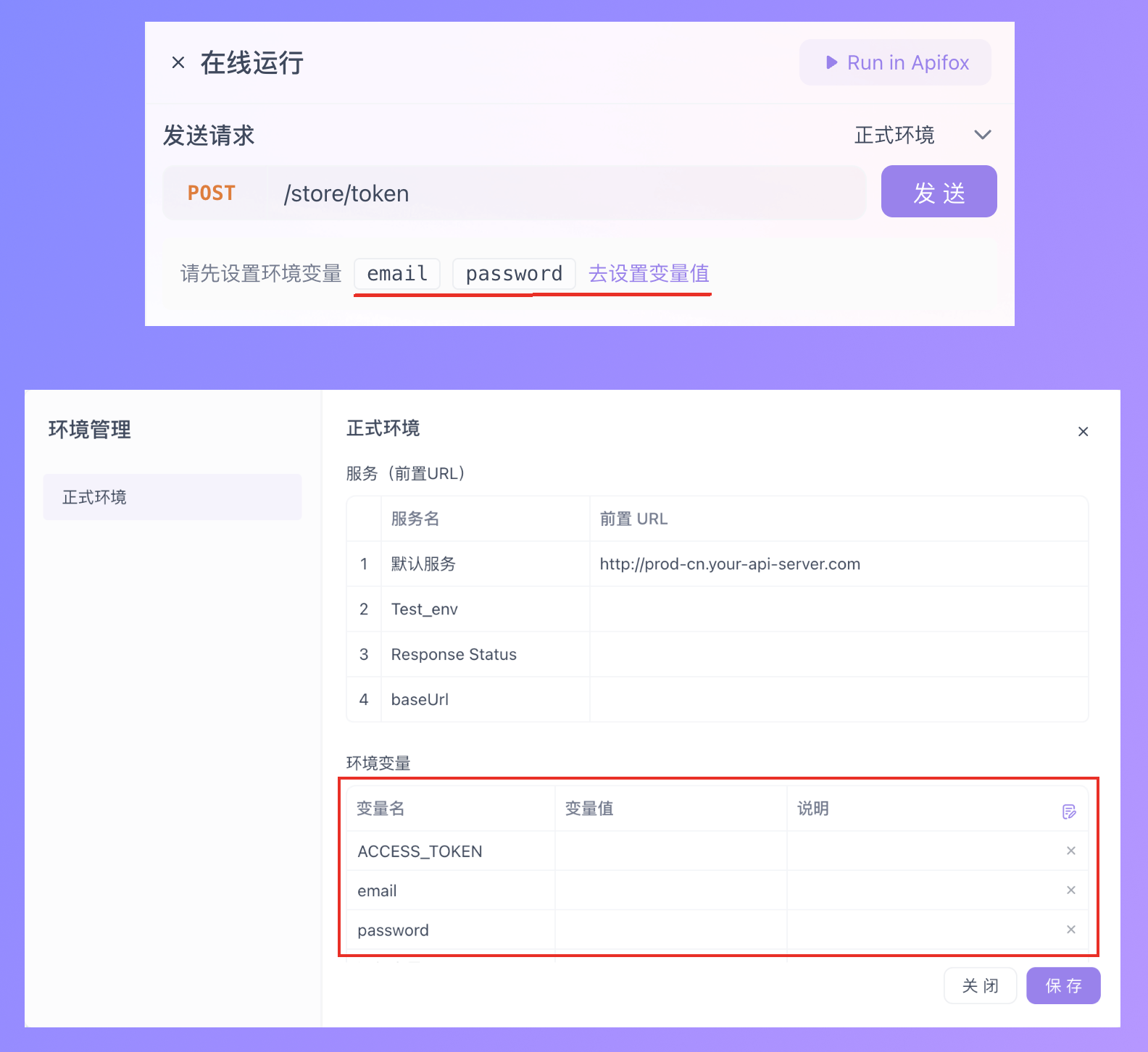Click the password variable tag

(x=514, y=274)
